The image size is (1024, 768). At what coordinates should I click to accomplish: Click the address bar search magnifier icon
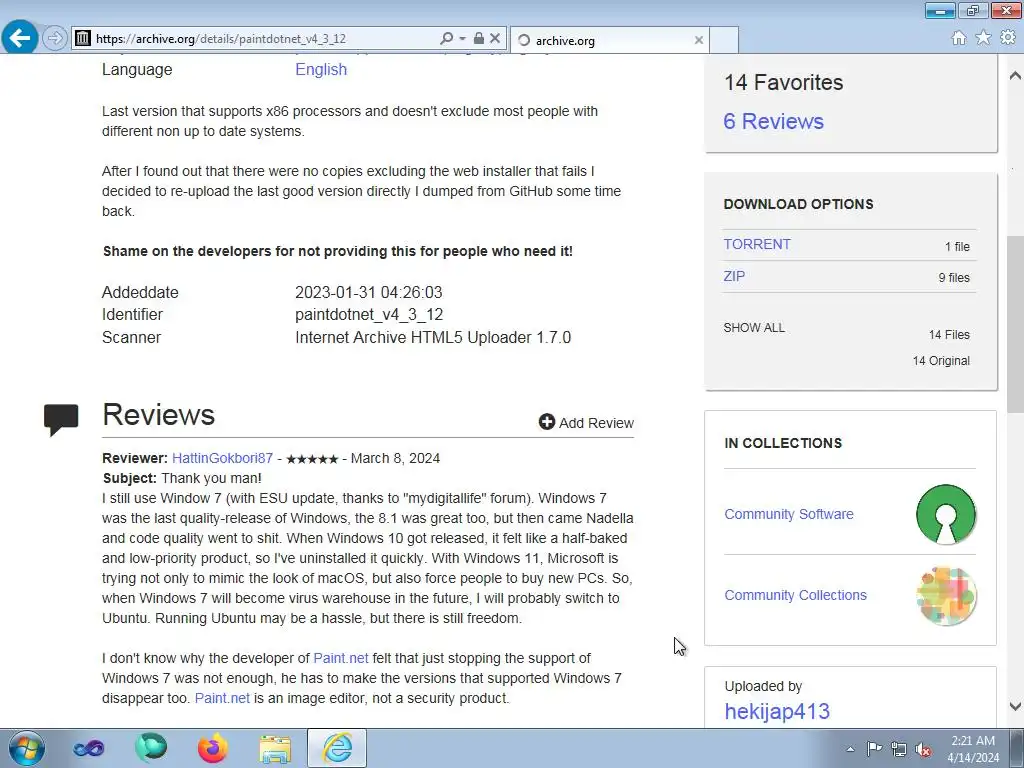[447, 39]
